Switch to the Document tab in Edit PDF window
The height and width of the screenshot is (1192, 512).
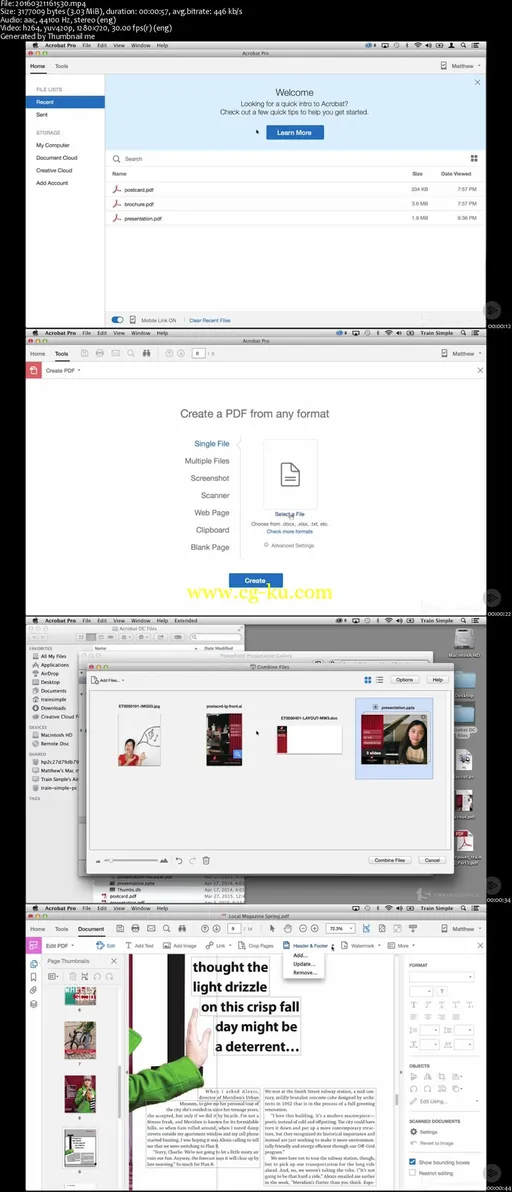coord(91,929)
